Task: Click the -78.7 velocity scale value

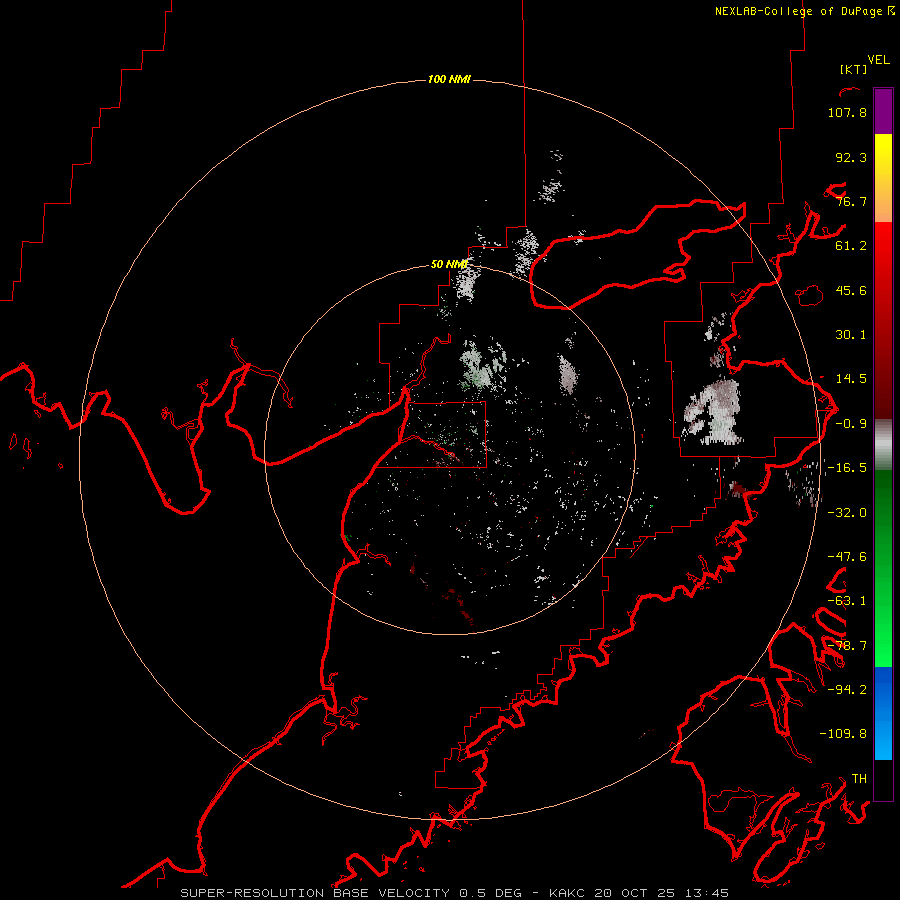Action: pyautogui.click(x=847, y=646)
